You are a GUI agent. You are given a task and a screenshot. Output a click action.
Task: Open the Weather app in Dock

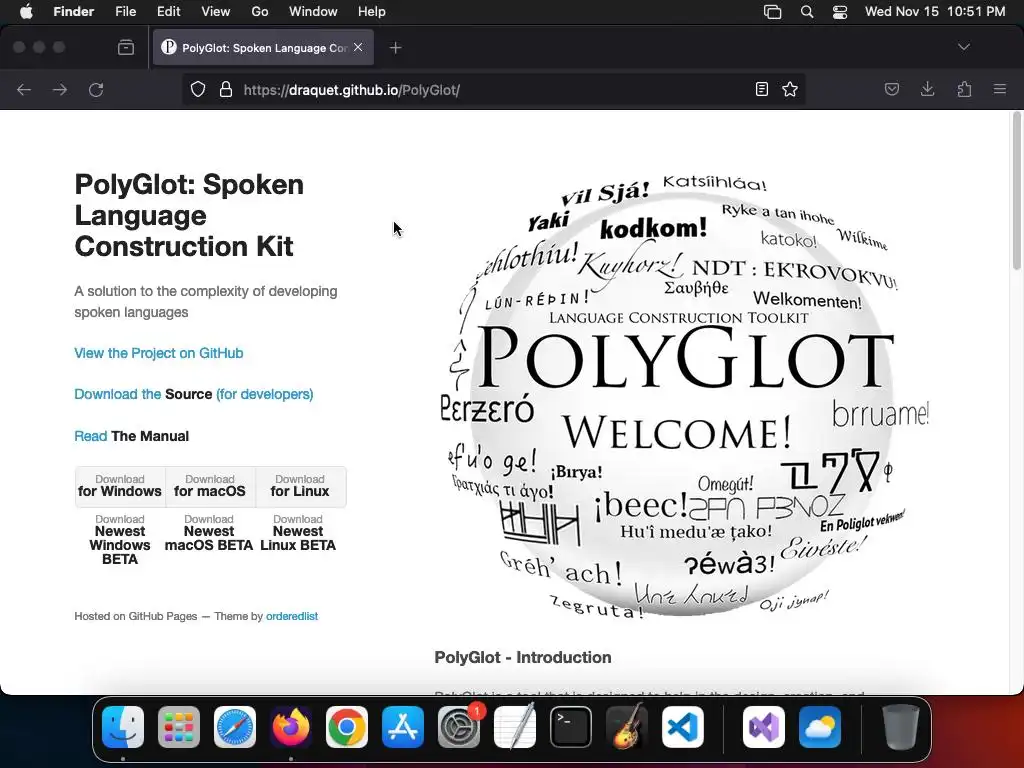[820, 727]
